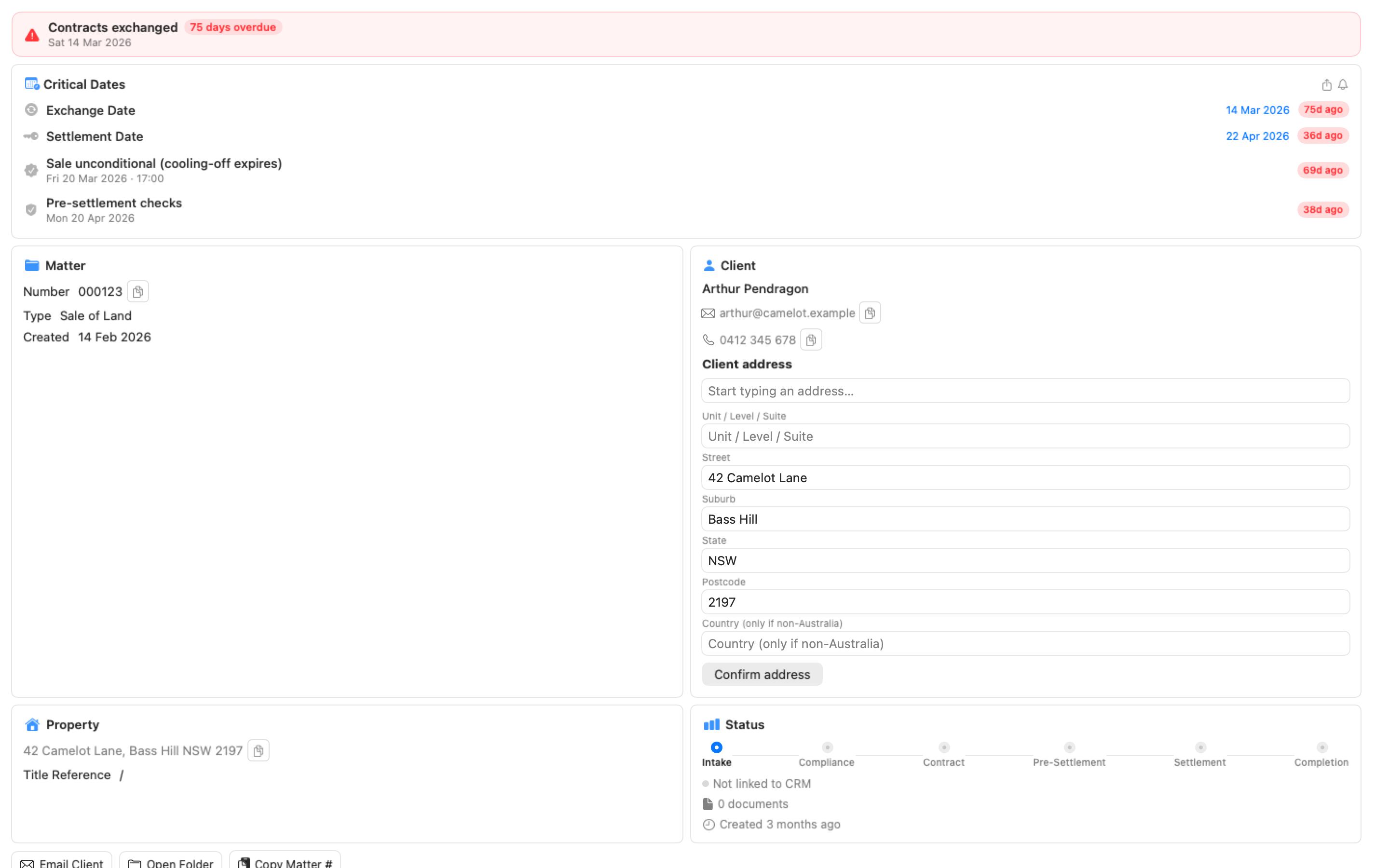Click the State field with NSW
Screen dimensions: 1389x868
1025,560
